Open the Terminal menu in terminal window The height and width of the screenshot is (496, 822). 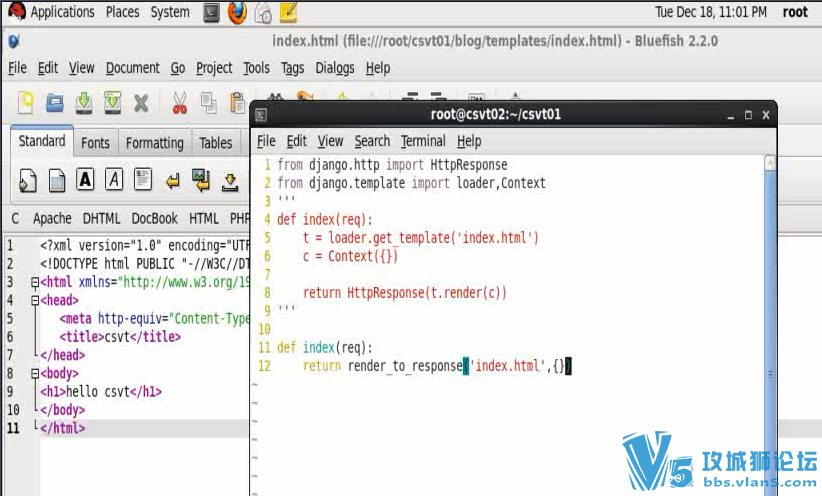click(x=423, y=141)
